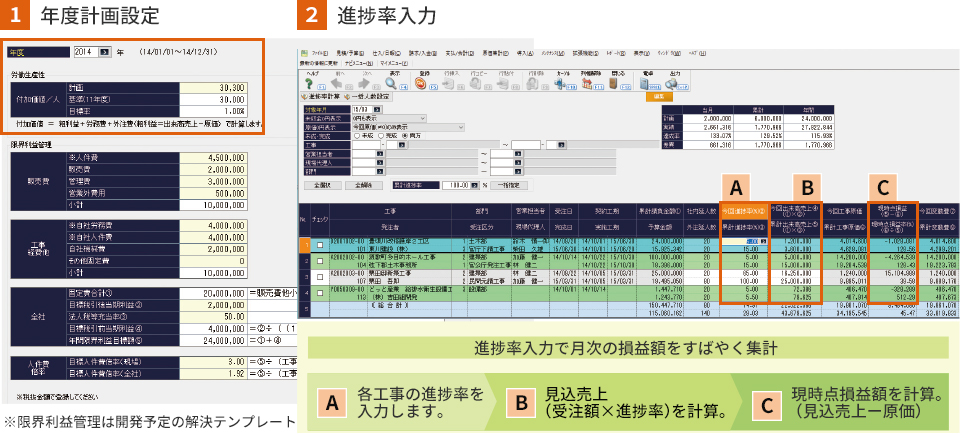The width and height of the screenshot is (960, 434).
Task: Click the first 現場代理人 lookup arrow button
Action: 380,163
